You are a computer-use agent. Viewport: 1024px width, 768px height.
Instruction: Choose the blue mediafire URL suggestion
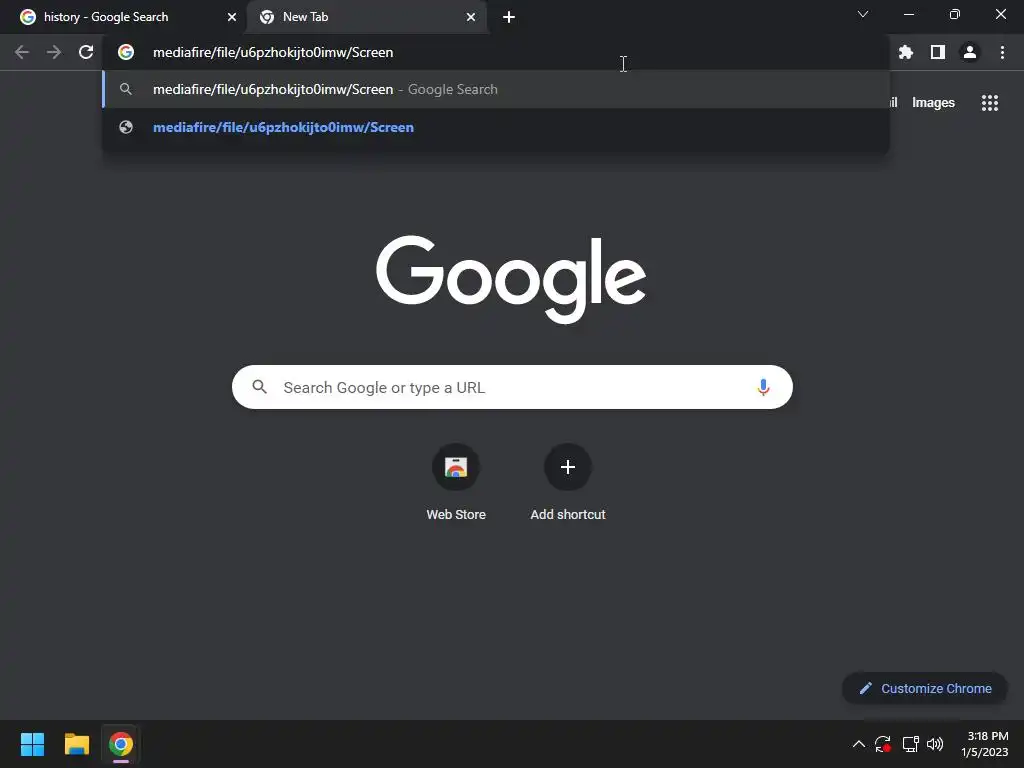click(x=496, y=127)
